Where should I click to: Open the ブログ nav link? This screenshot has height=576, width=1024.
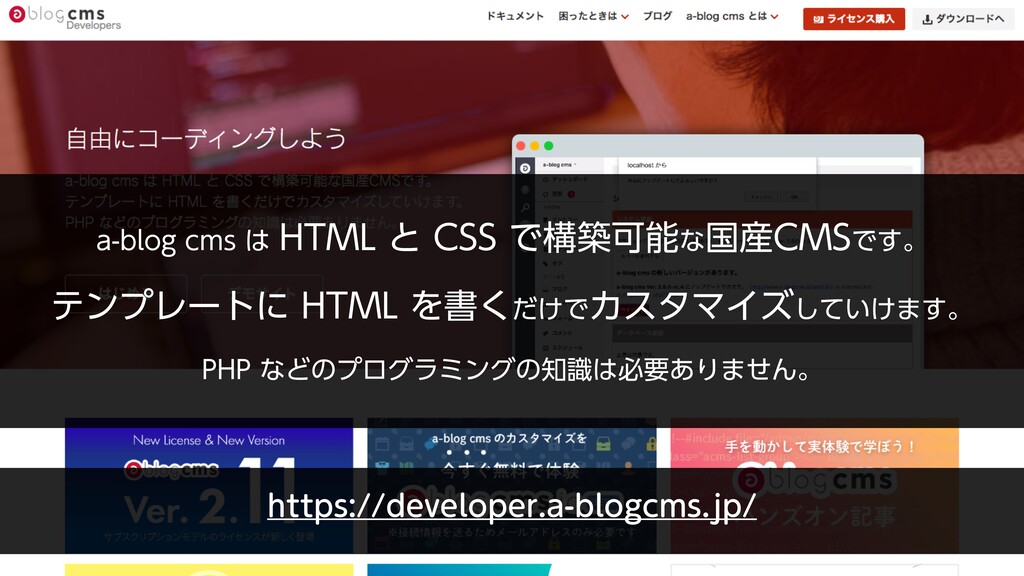tap(657, 16)
